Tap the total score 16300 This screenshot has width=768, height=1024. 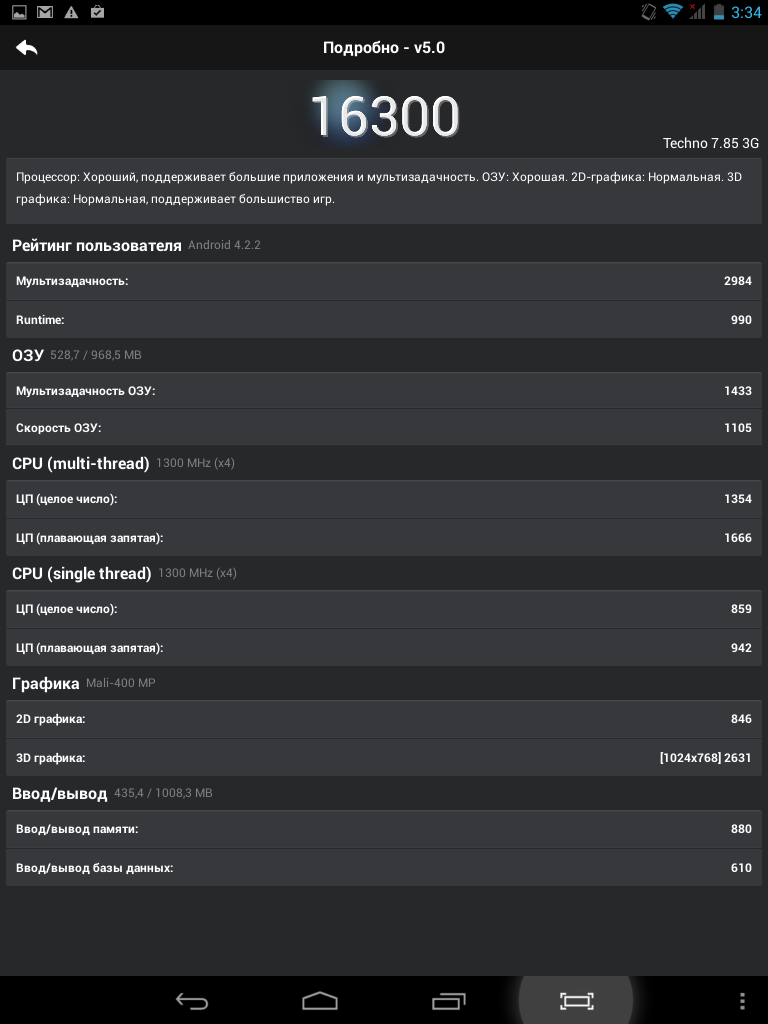pyautogui.click(x=385, y=116)
